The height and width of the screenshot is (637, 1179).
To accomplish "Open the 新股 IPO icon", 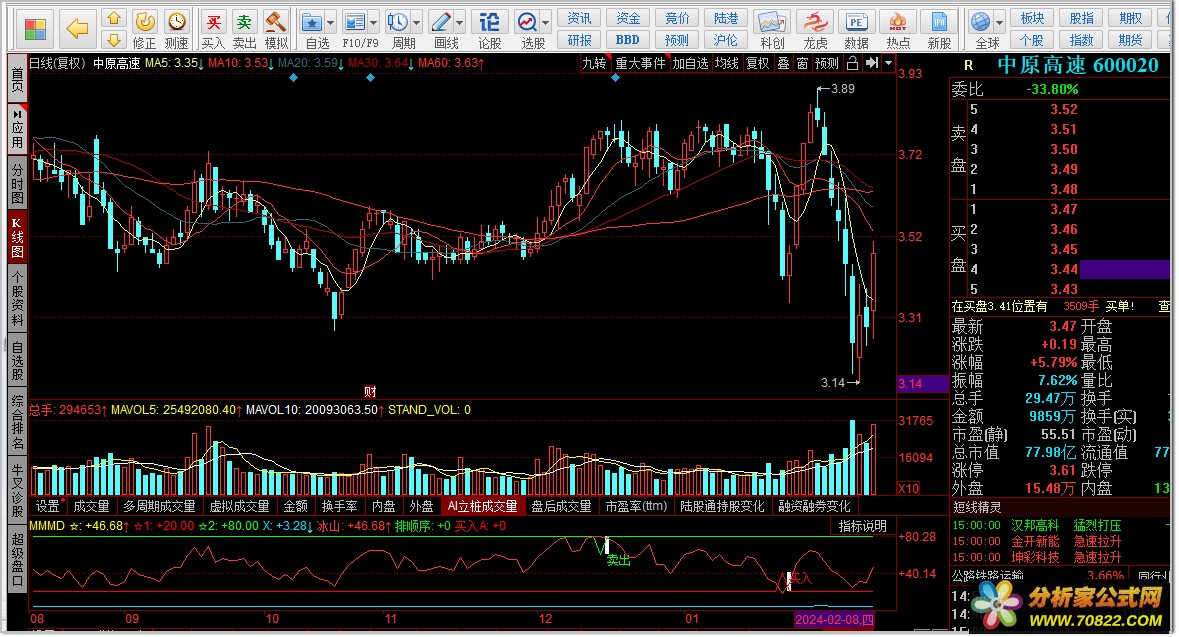I will tap(939, 29).
